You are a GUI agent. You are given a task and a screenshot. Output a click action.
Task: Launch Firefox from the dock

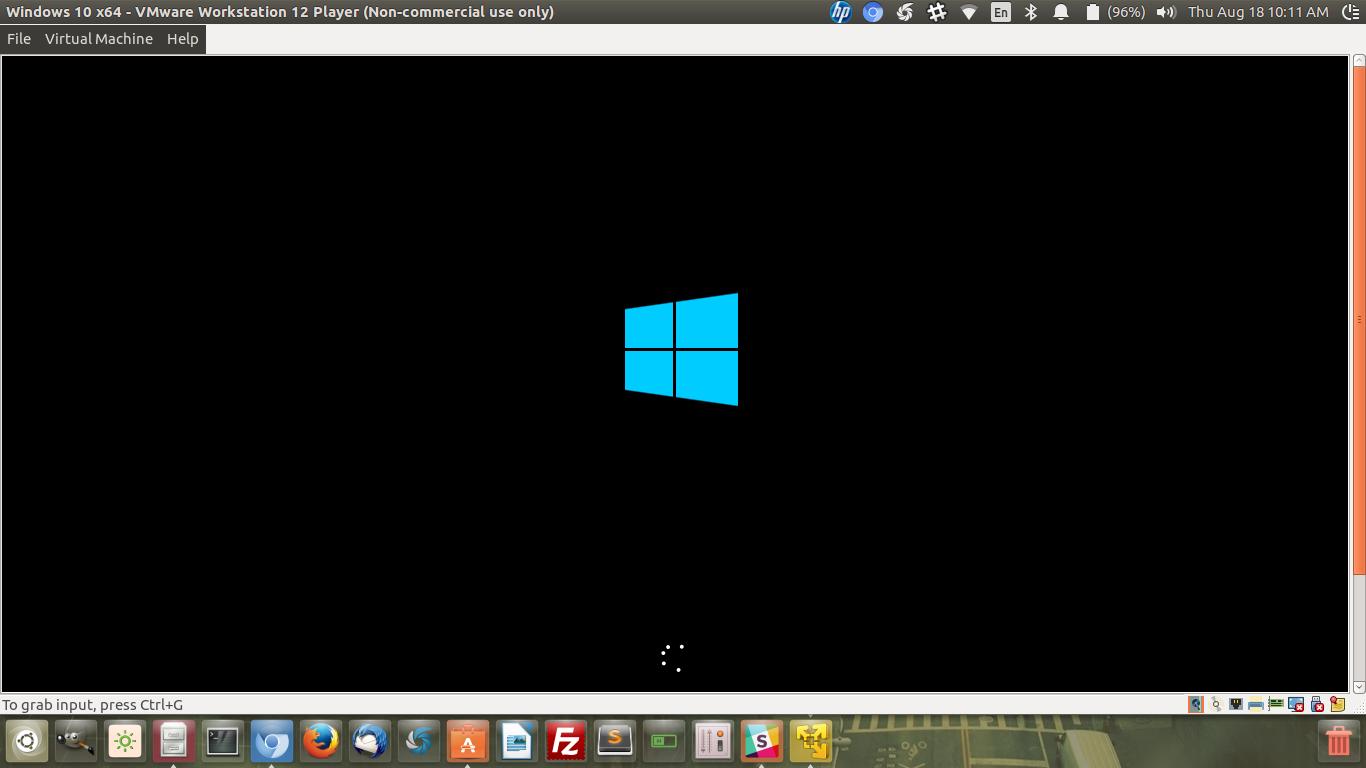click(321, 742)
